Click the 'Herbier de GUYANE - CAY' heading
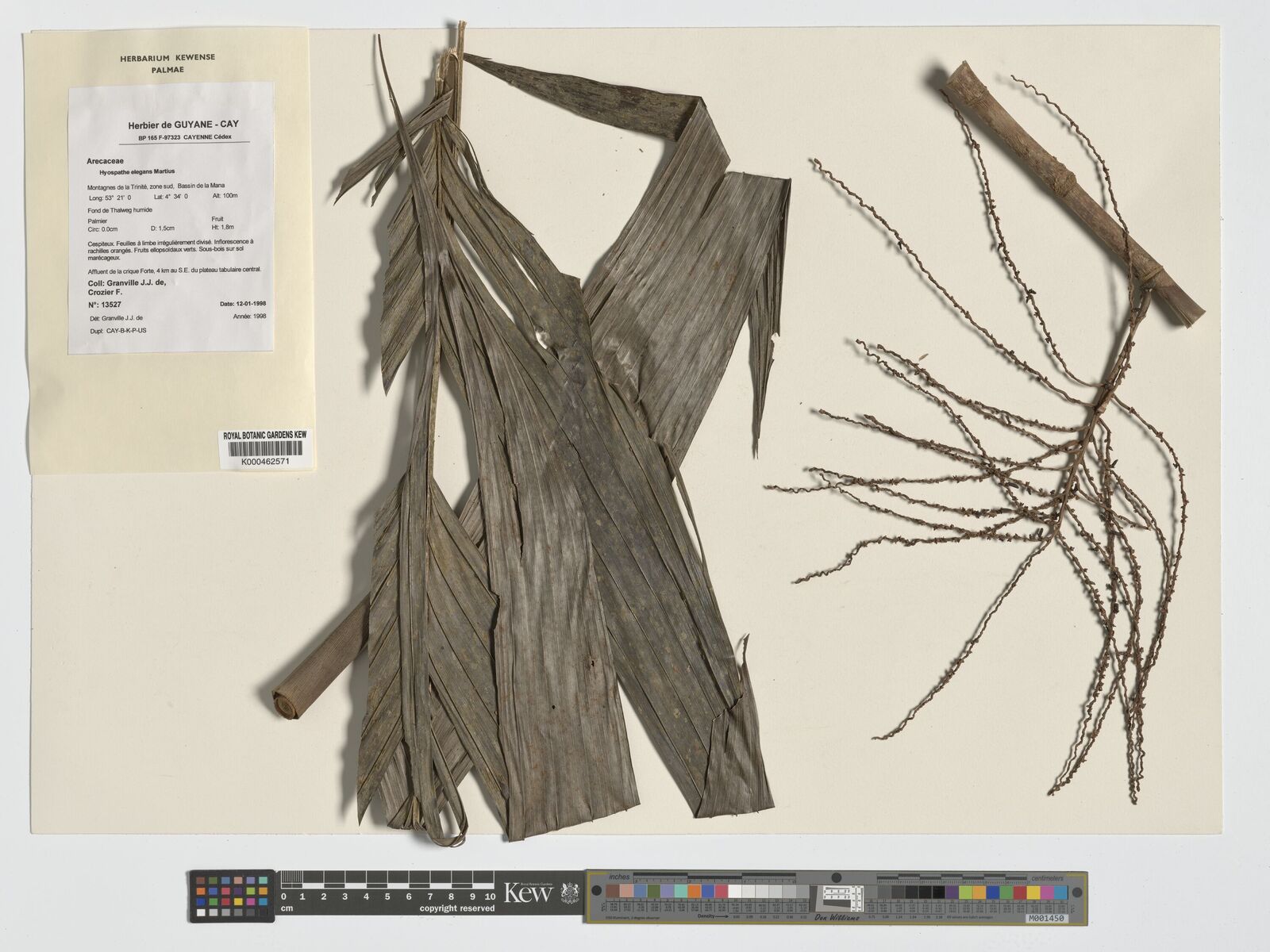 point(183,125)
